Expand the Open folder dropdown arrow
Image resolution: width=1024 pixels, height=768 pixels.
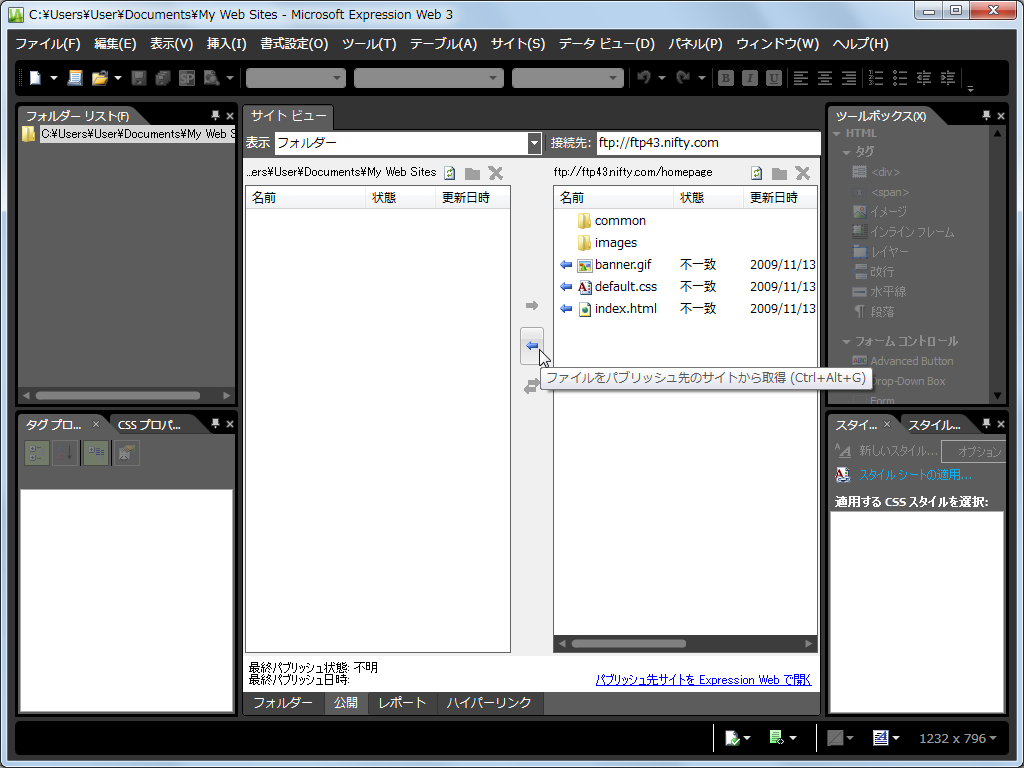pyautogui.click(x=118, y=78)
